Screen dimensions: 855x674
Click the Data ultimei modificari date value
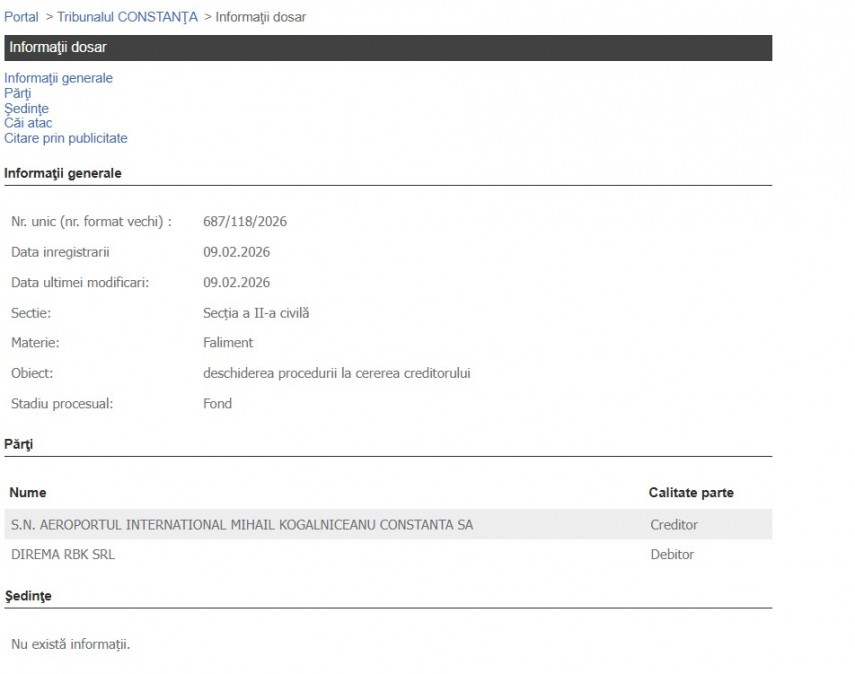[236, 282]
